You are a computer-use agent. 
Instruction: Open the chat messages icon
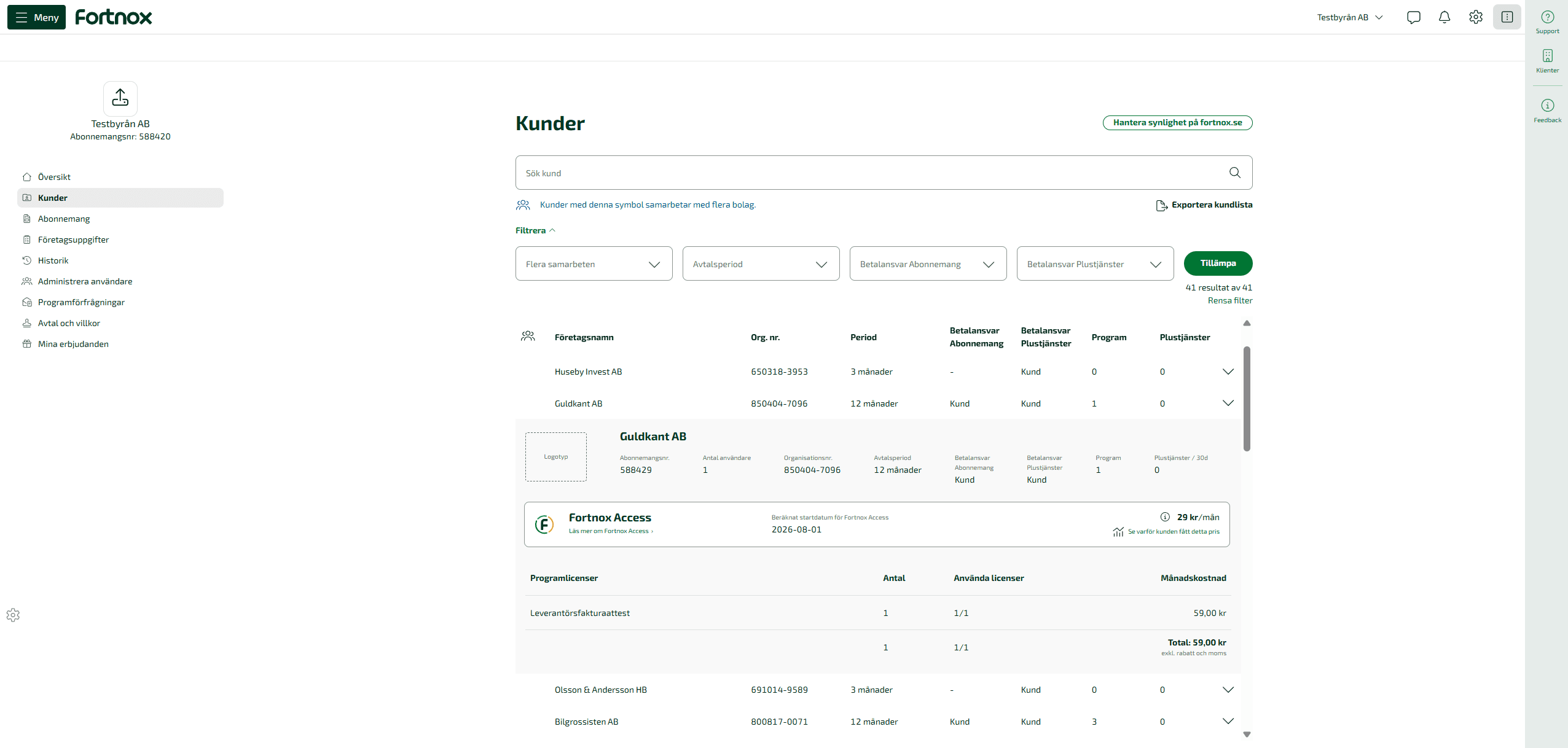click(x=1413, y=17)
